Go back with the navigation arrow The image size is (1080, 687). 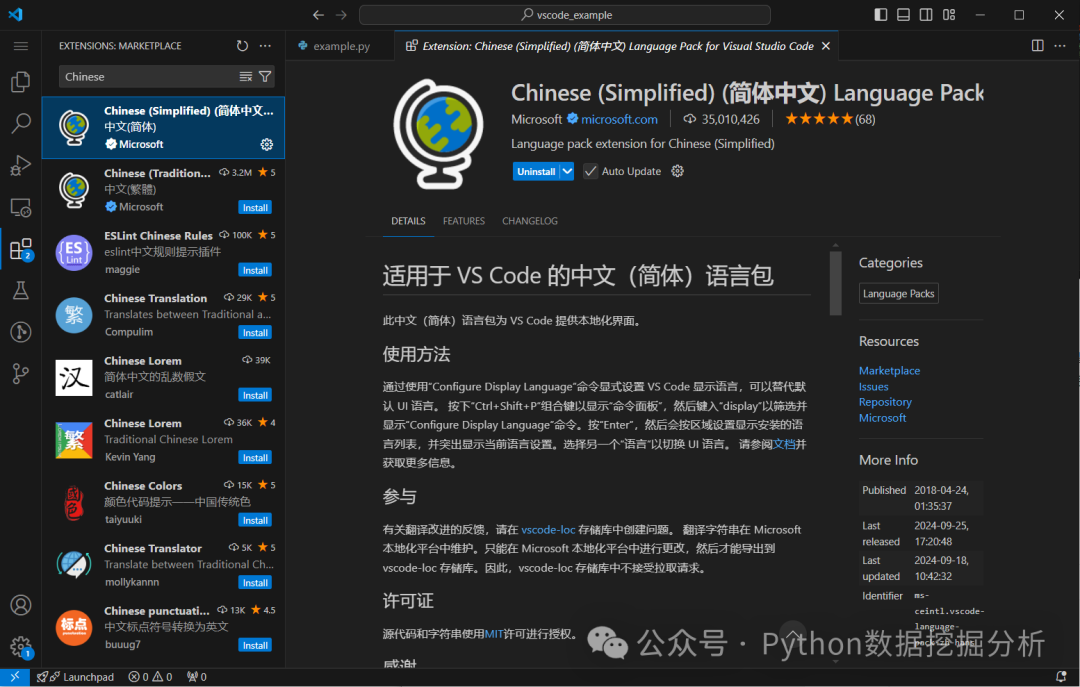[318, 14]
